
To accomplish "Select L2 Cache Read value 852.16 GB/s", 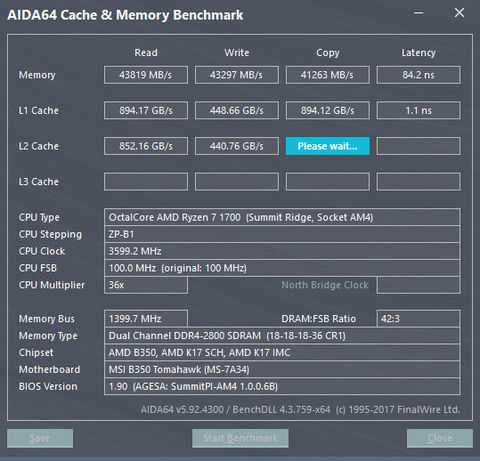I will click(x=146, y=146).
